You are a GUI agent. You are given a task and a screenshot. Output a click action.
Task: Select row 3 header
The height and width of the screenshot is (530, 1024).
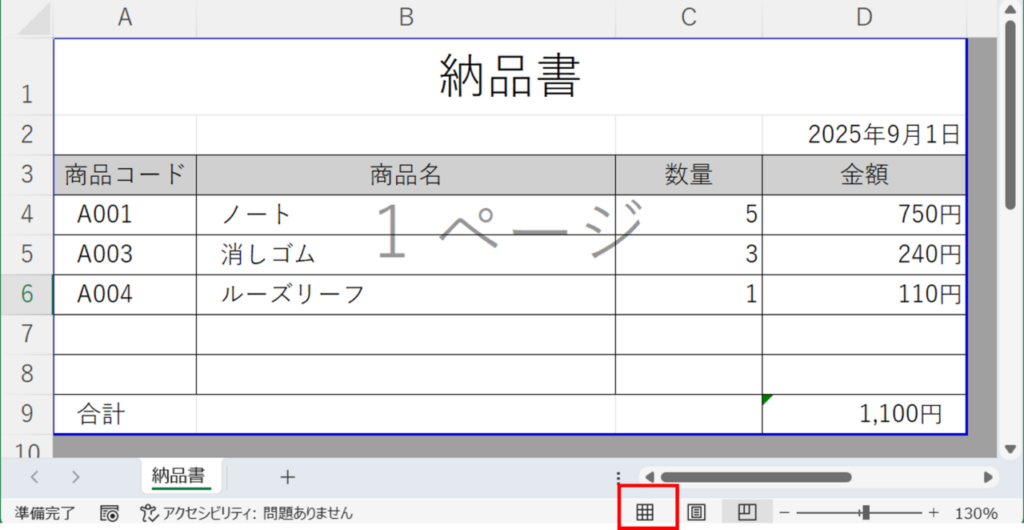coord(26,175)
